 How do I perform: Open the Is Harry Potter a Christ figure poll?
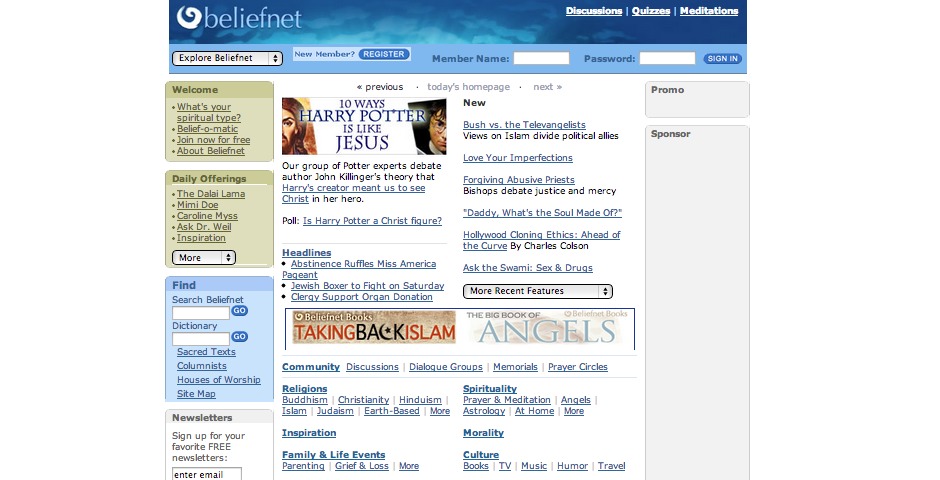[372, 221]
